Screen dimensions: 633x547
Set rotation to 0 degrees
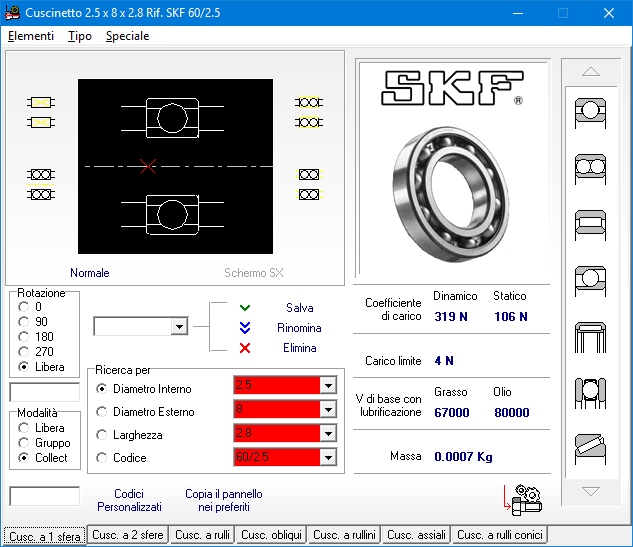30,307
